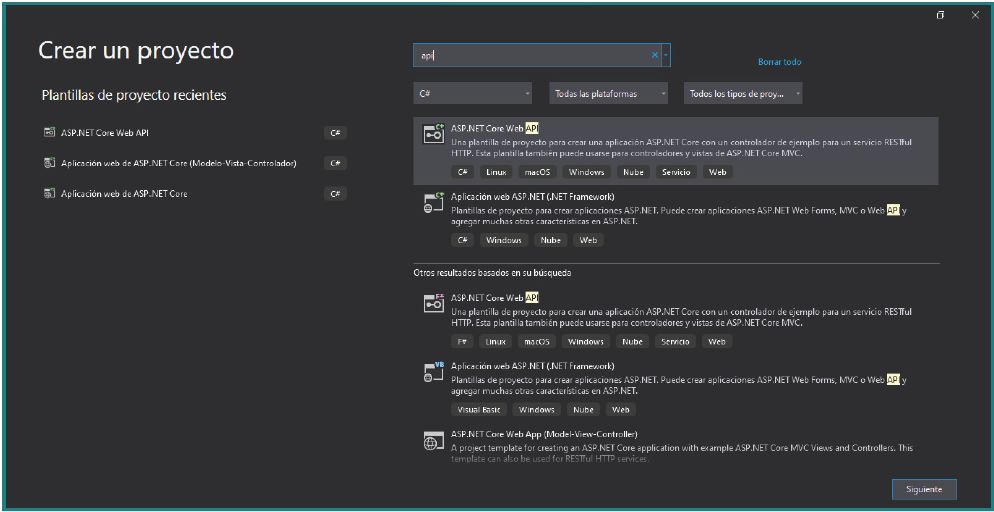Click the macOS tag of the F# Web API template
The image size is (994, 512).
click(536, 342)
